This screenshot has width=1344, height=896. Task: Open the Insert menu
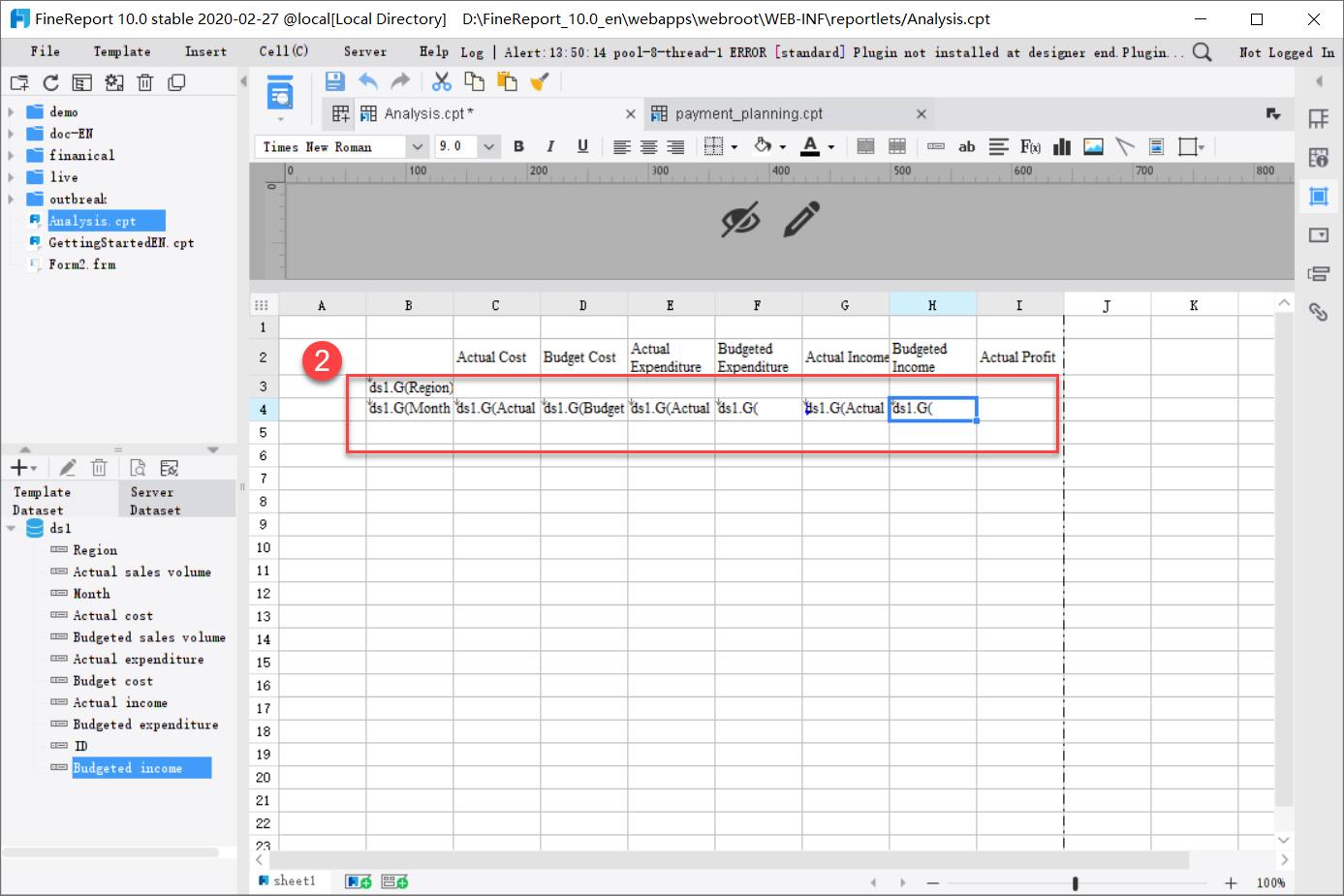coord(205,51)
